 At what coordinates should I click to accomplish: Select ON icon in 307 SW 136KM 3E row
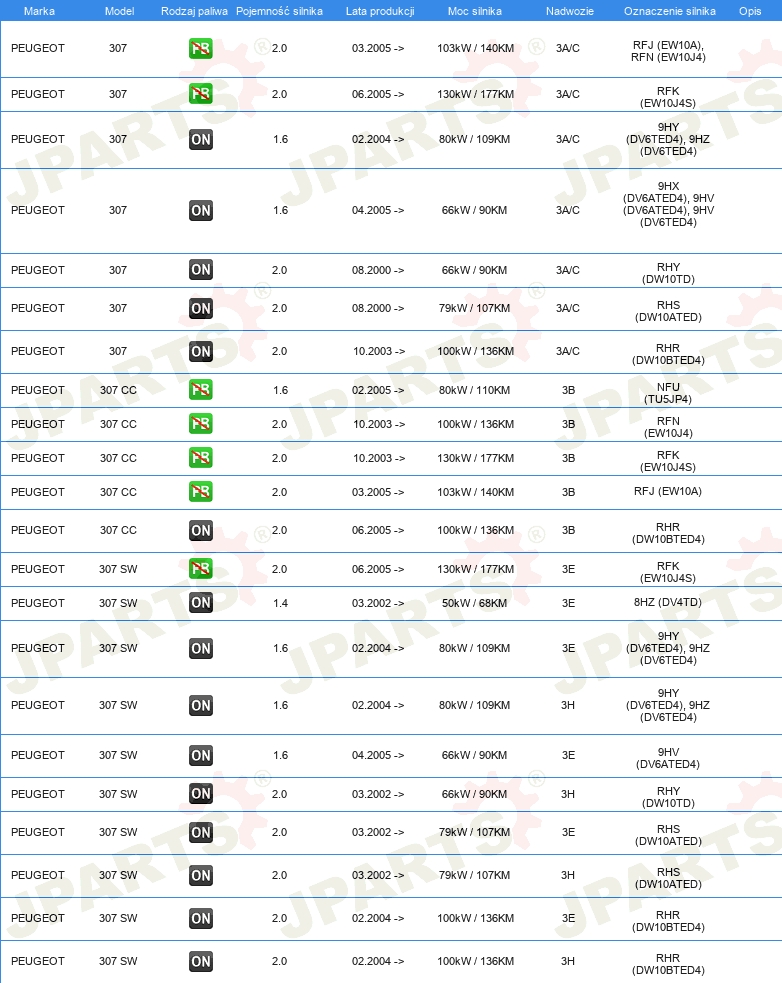pos(201,918)
